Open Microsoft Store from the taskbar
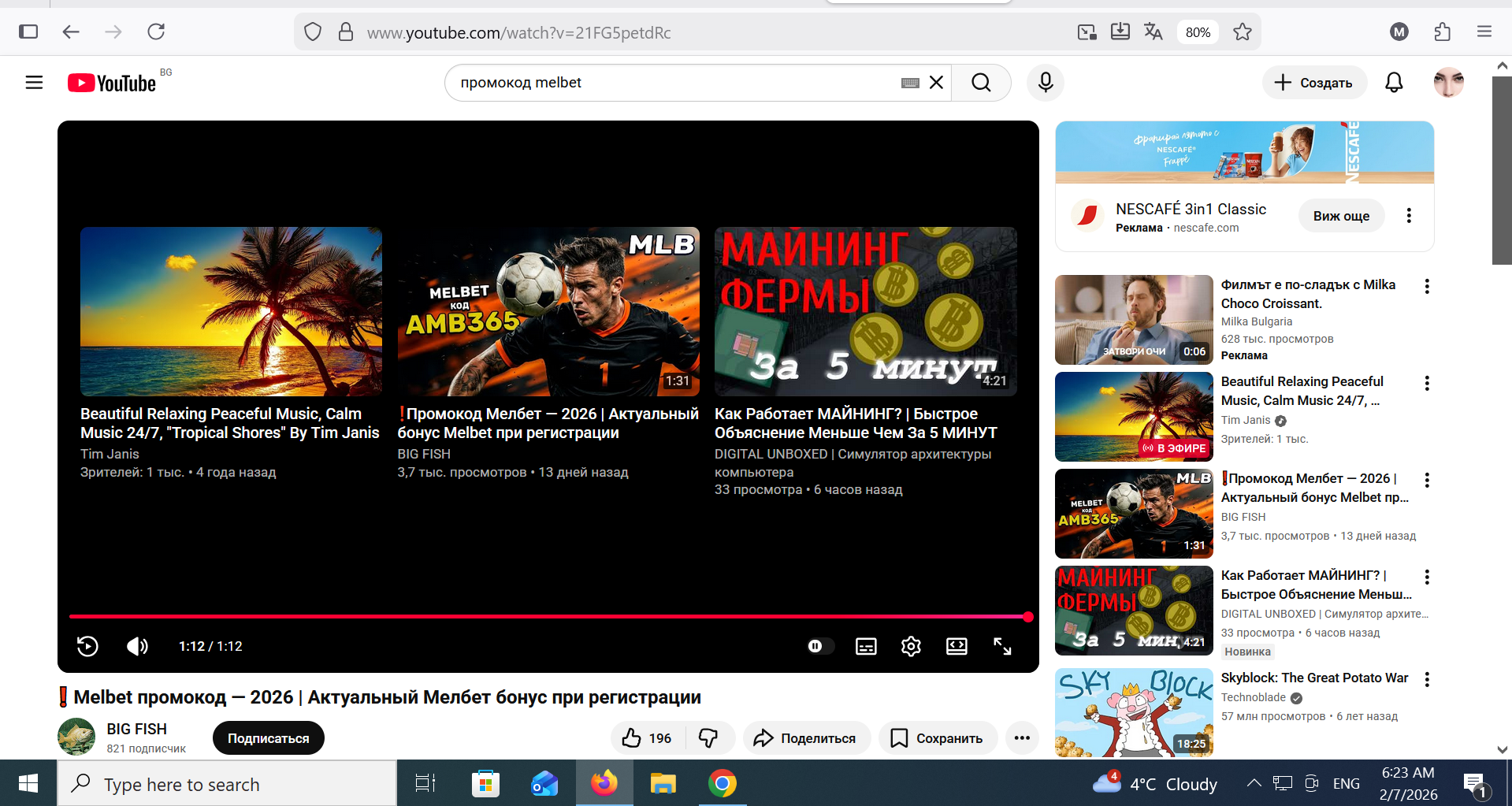Screen dimensions: 1512x806 (x=485, y=783)
